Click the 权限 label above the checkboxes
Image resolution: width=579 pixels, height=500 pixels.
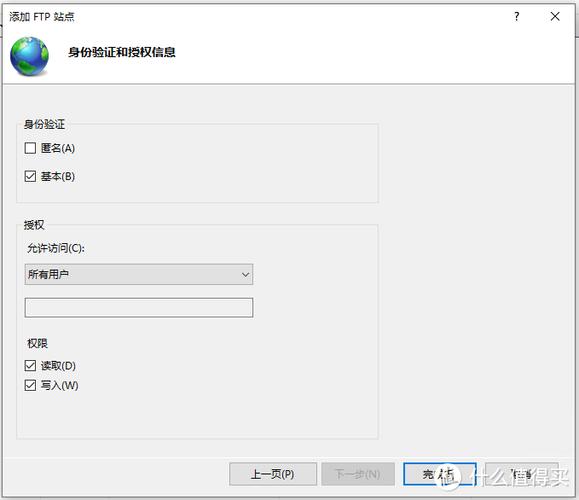[x=37, y=343]
